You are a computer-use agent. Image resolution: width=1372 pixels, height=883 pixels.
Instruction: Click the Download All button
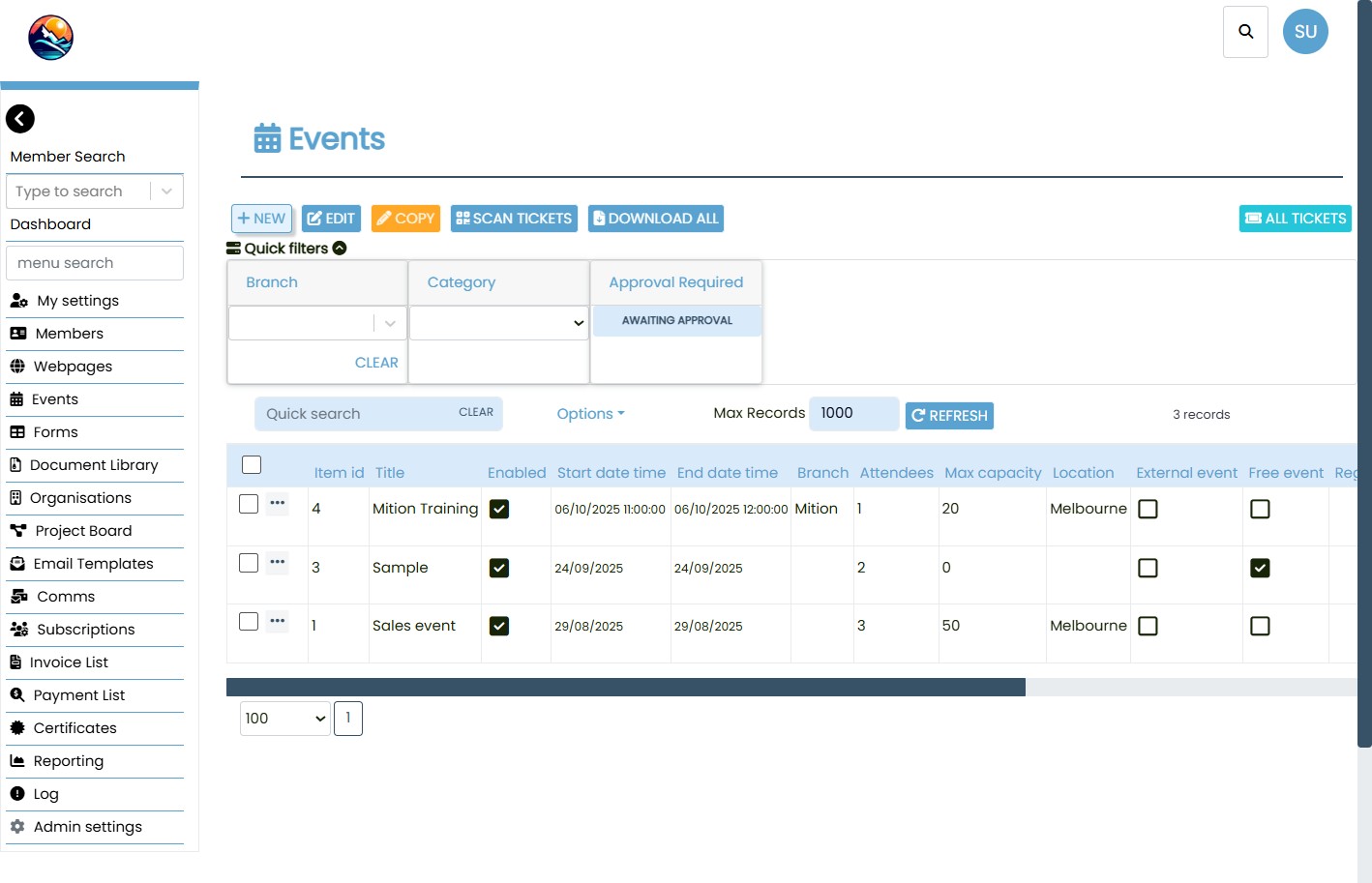tap(655, 219)
